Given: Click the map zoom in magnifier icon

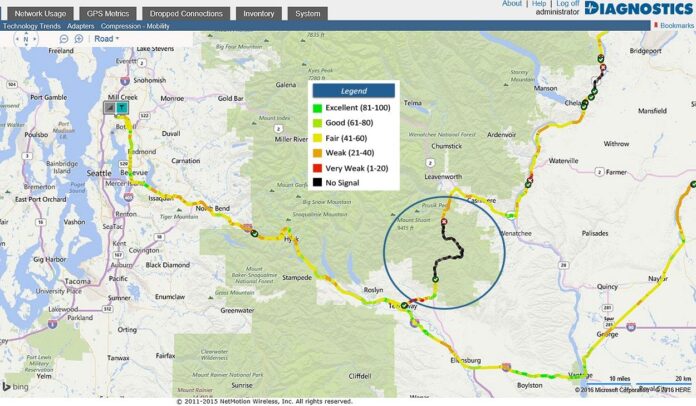Looking at the screenshot, I should click(78, 39).
